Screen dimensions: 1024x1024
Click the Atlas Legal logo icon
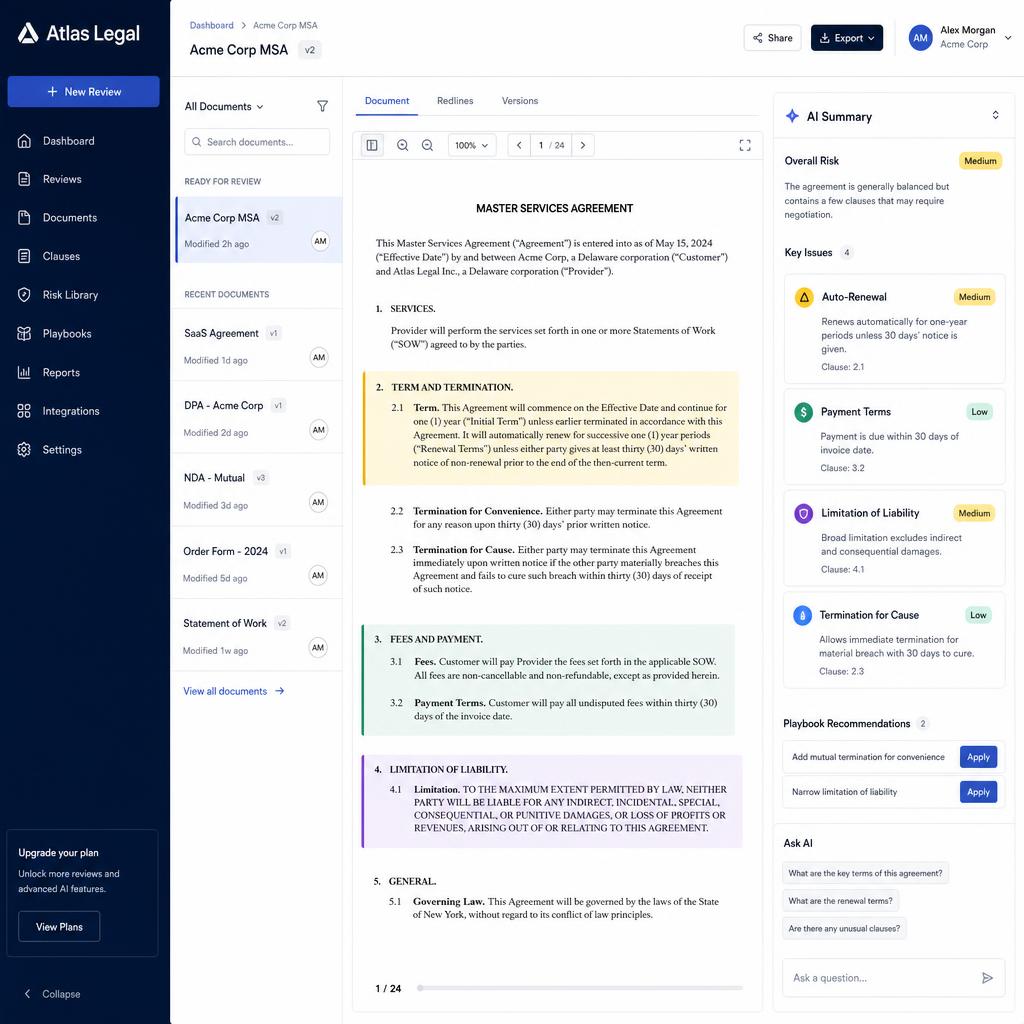tap(27, 33)
